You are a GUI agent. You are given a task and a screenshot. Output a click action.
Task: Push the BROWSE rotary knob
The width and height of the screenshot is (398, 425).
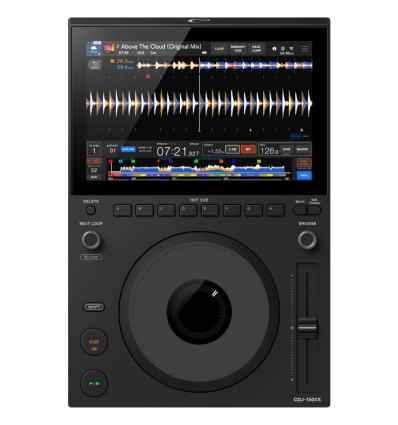pos(307,240)
